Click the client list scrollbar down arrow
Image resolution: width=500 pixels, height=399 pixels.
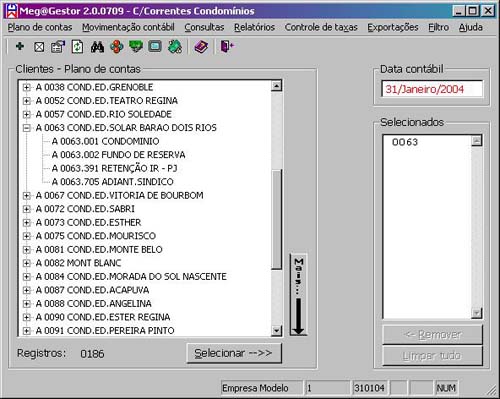[x=276, y=330]
